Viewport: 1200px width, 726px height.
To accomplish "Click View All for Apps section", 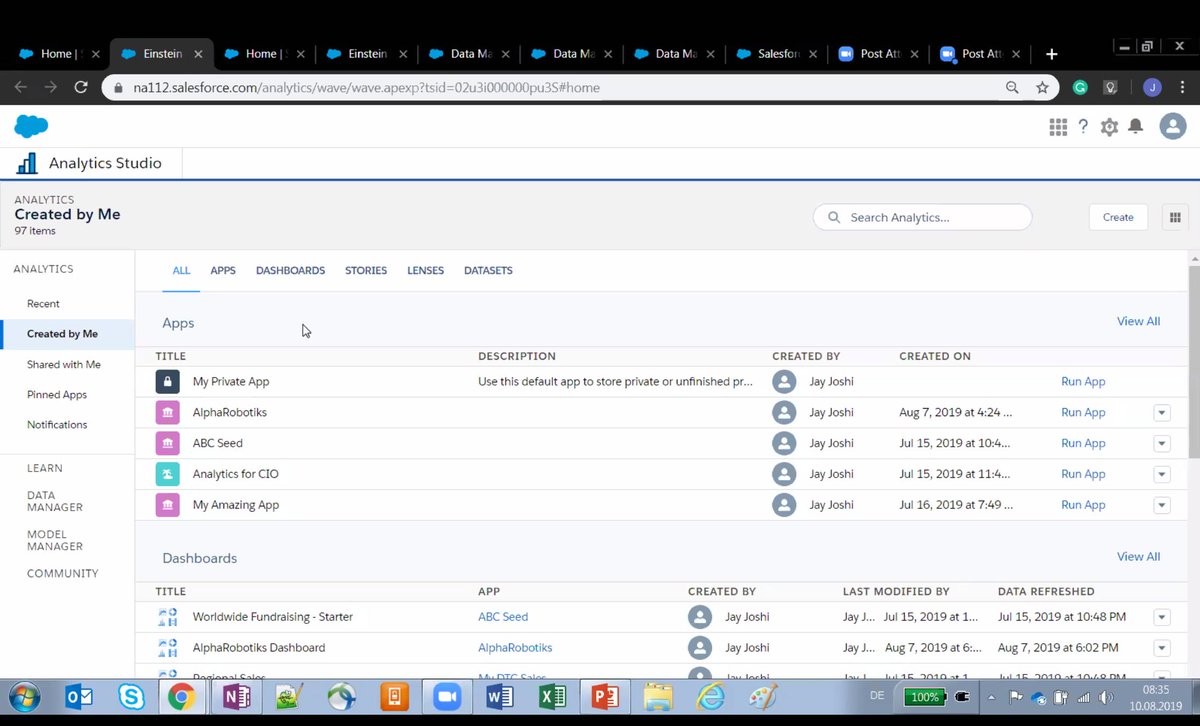I will point(1138,321).
